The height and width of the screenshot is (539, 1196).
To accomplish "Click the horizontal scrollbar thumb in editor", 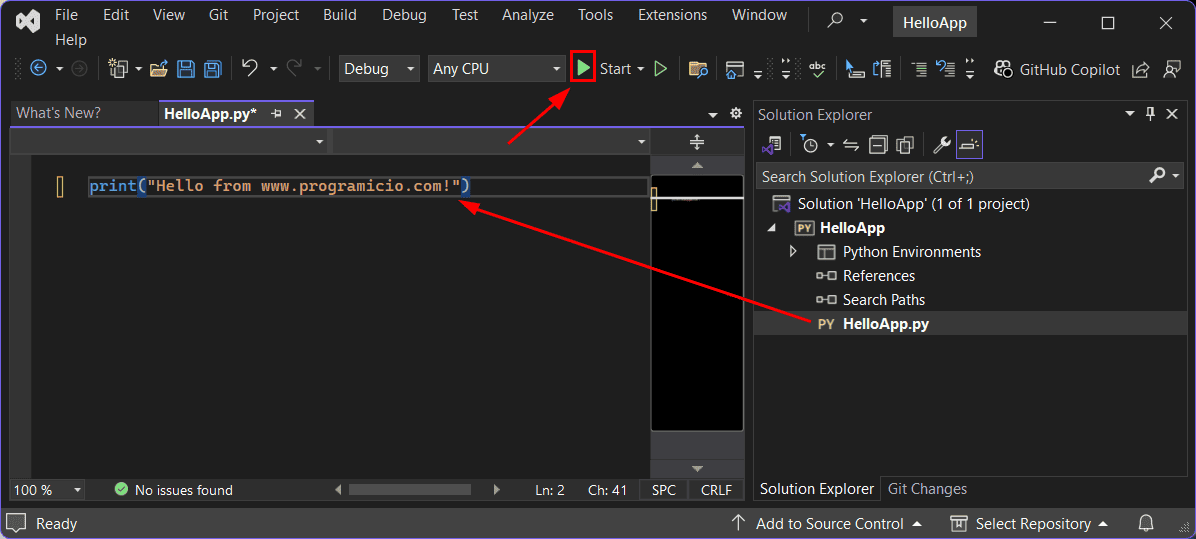I will pyautogui.click(x=410, y=489).
